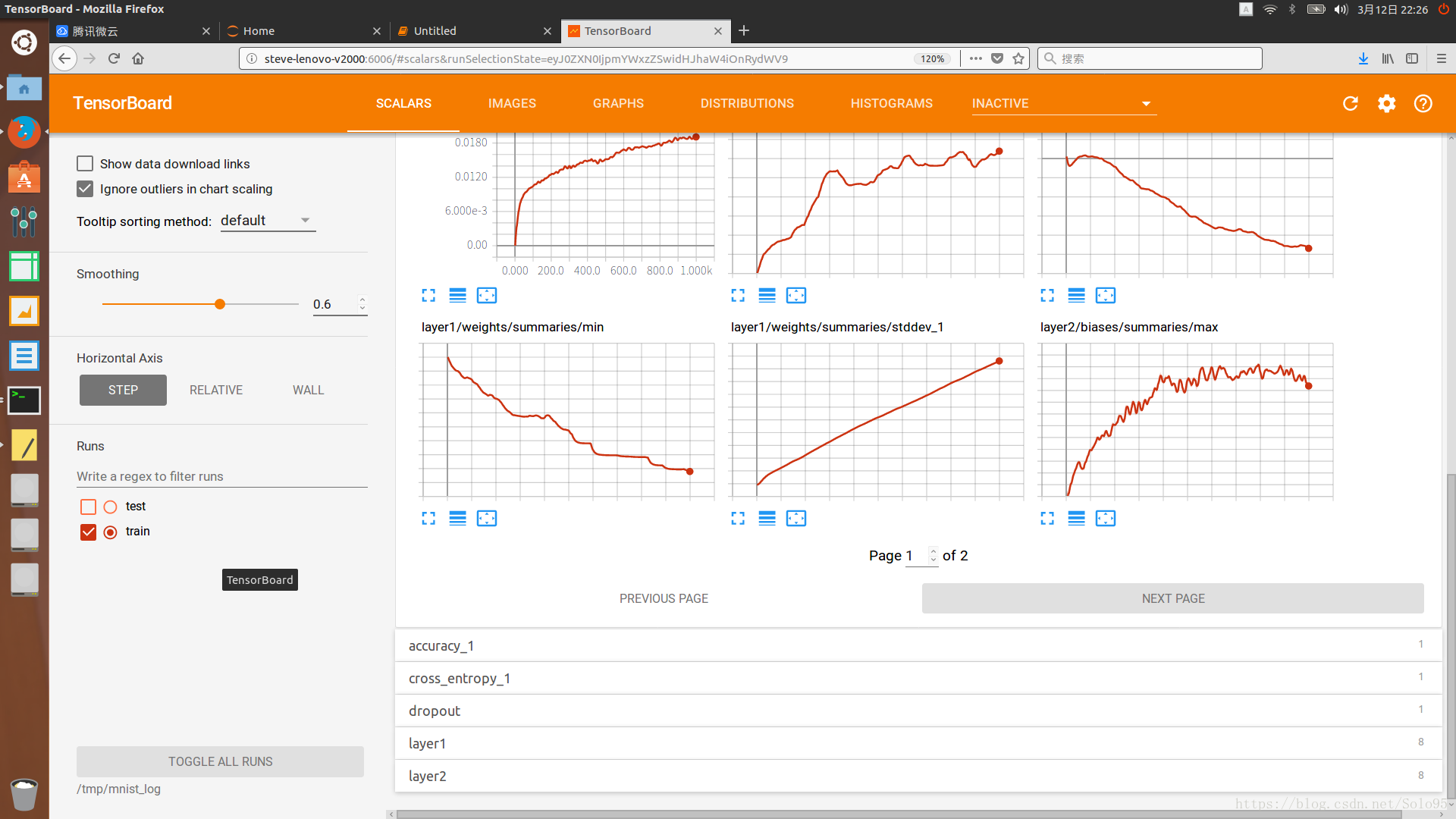This screenshot has height=819, width=1456.
Task: Click the fit-to-screen icon for layer2/biases/summaries/max
Action: pos(1106,517)
